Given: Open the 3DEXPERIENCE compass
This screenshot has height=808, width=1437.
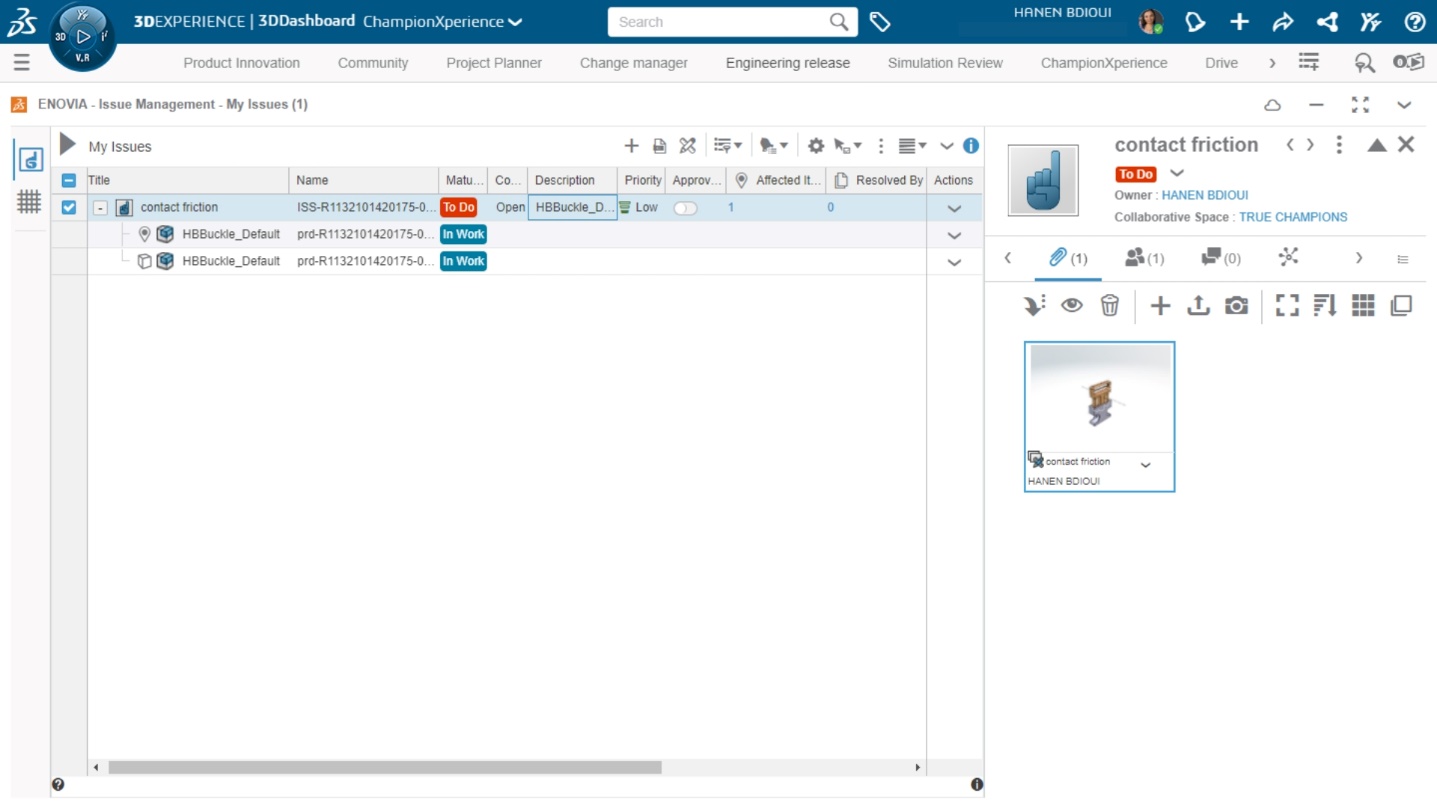Looking at the screenshot, I should [x=83, y=37].
